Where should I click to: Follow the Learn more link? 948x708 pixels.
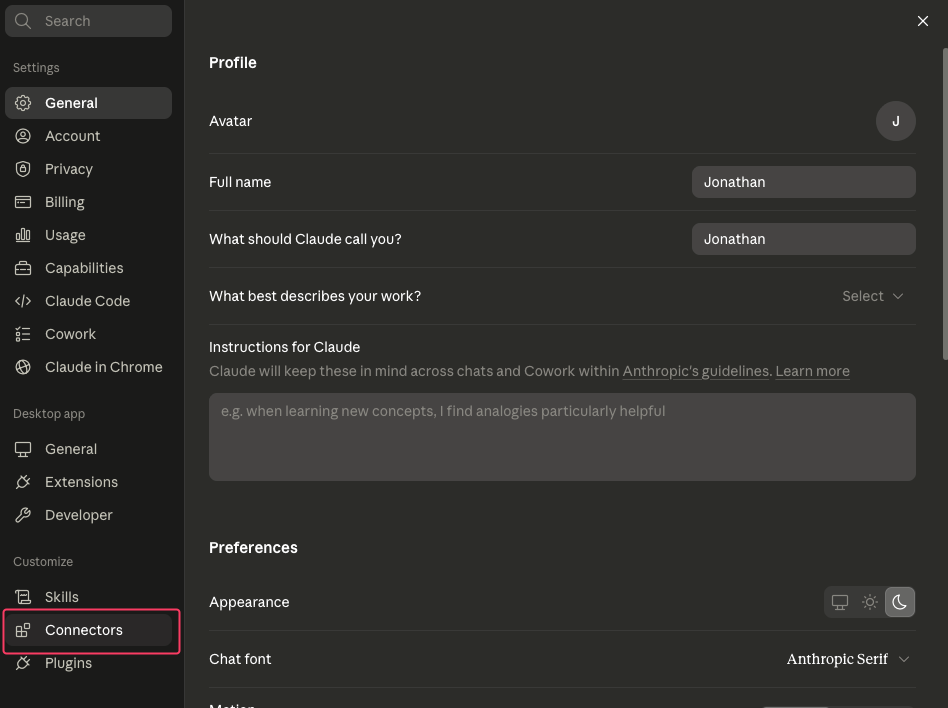pyautogui.click(x=812, y=371)
